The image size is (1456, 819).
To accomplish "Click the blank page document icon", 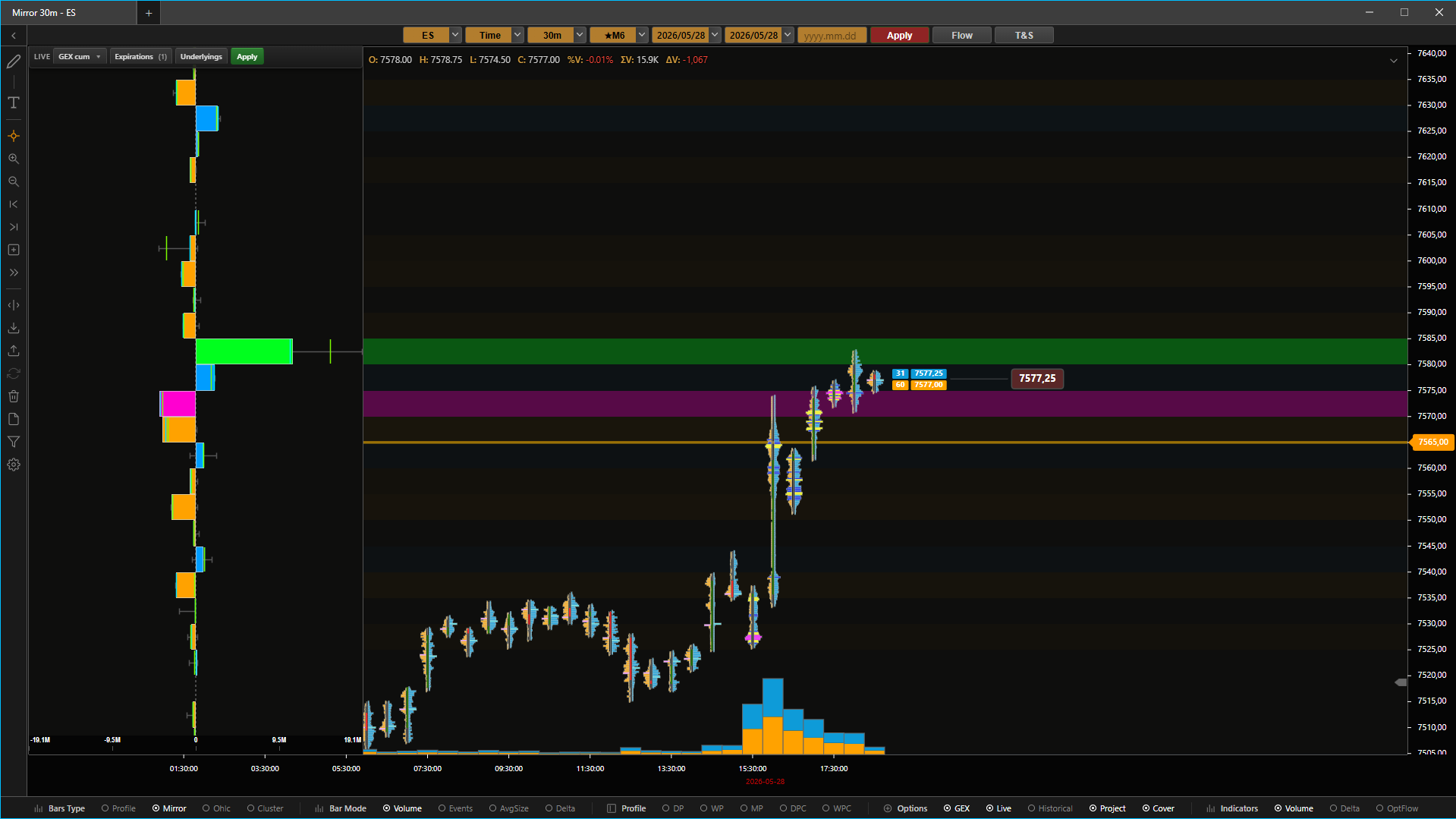I will pyautogui.click(x=14, y=419).
